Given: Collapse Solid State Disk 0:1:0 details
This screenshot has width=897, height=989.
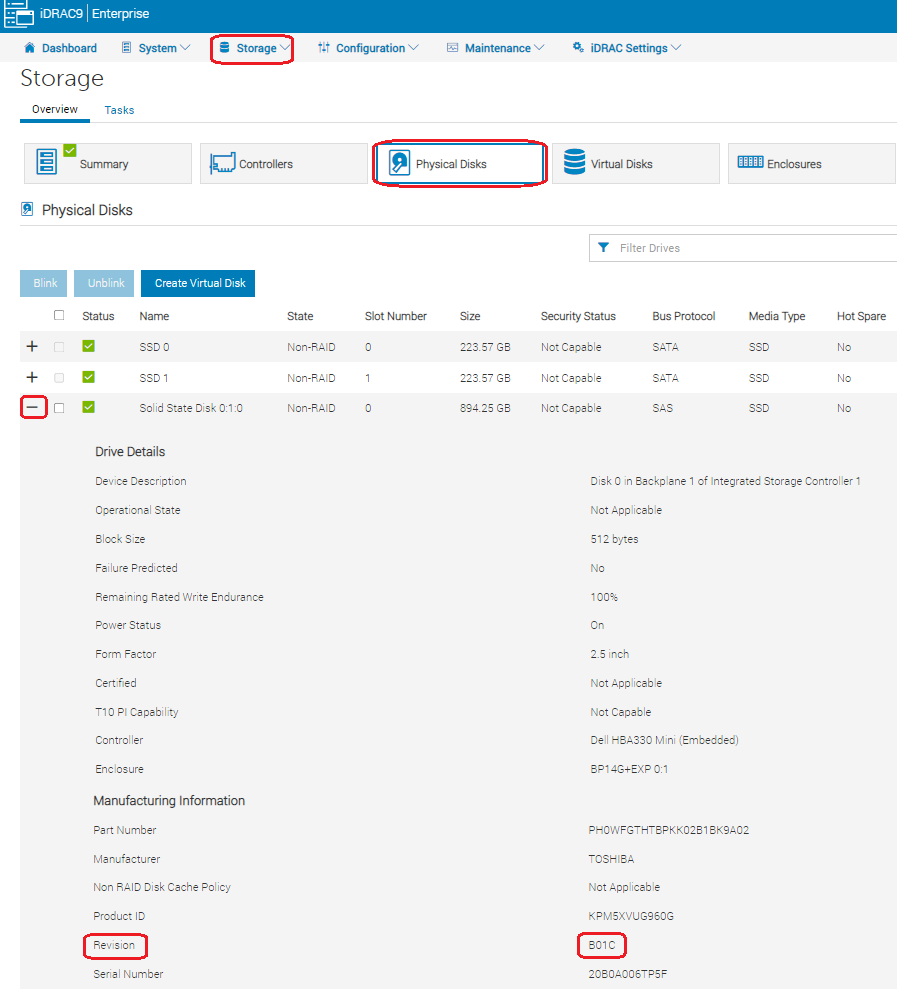Looking at the screenshot, I should point(32,407).
